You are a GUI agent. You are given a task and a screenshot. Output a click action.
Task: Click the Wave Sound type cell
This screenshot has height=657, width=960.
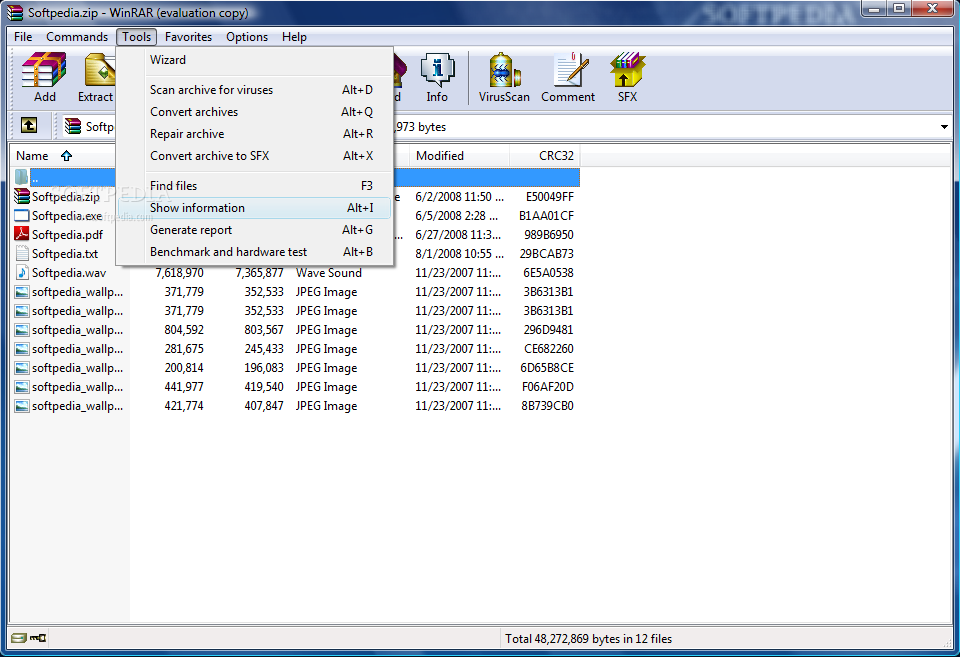pos(329,273)
